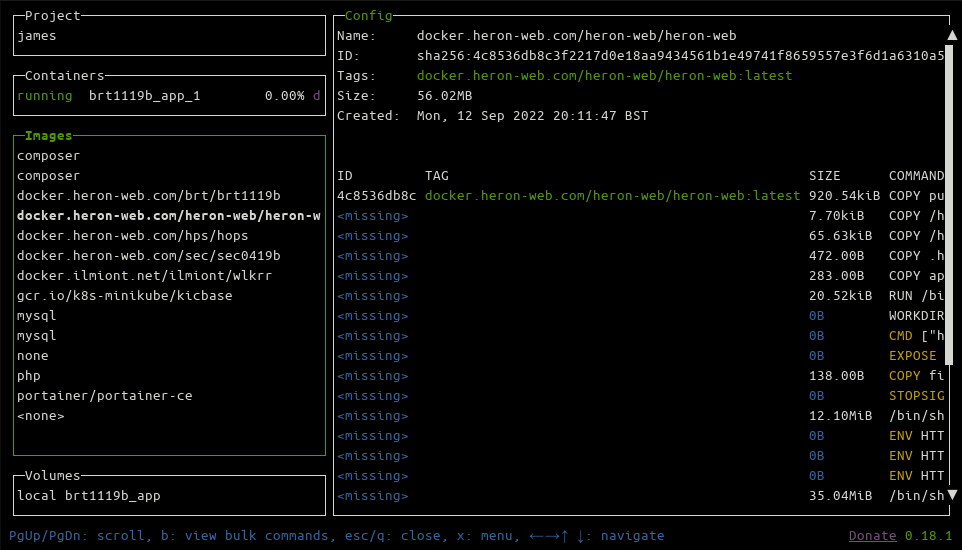
Task: Click the RUN /bi command entry
Action: 917,295
